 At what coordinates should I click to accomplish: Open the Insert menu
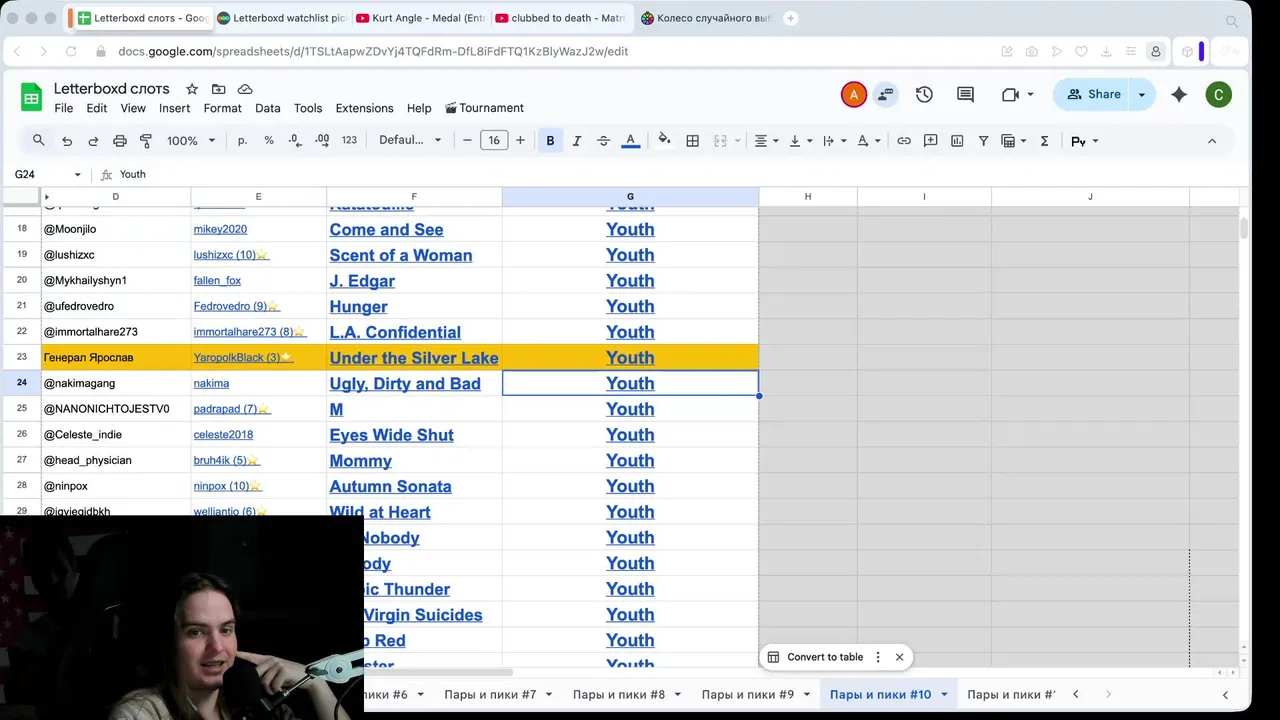coord(174,108)
